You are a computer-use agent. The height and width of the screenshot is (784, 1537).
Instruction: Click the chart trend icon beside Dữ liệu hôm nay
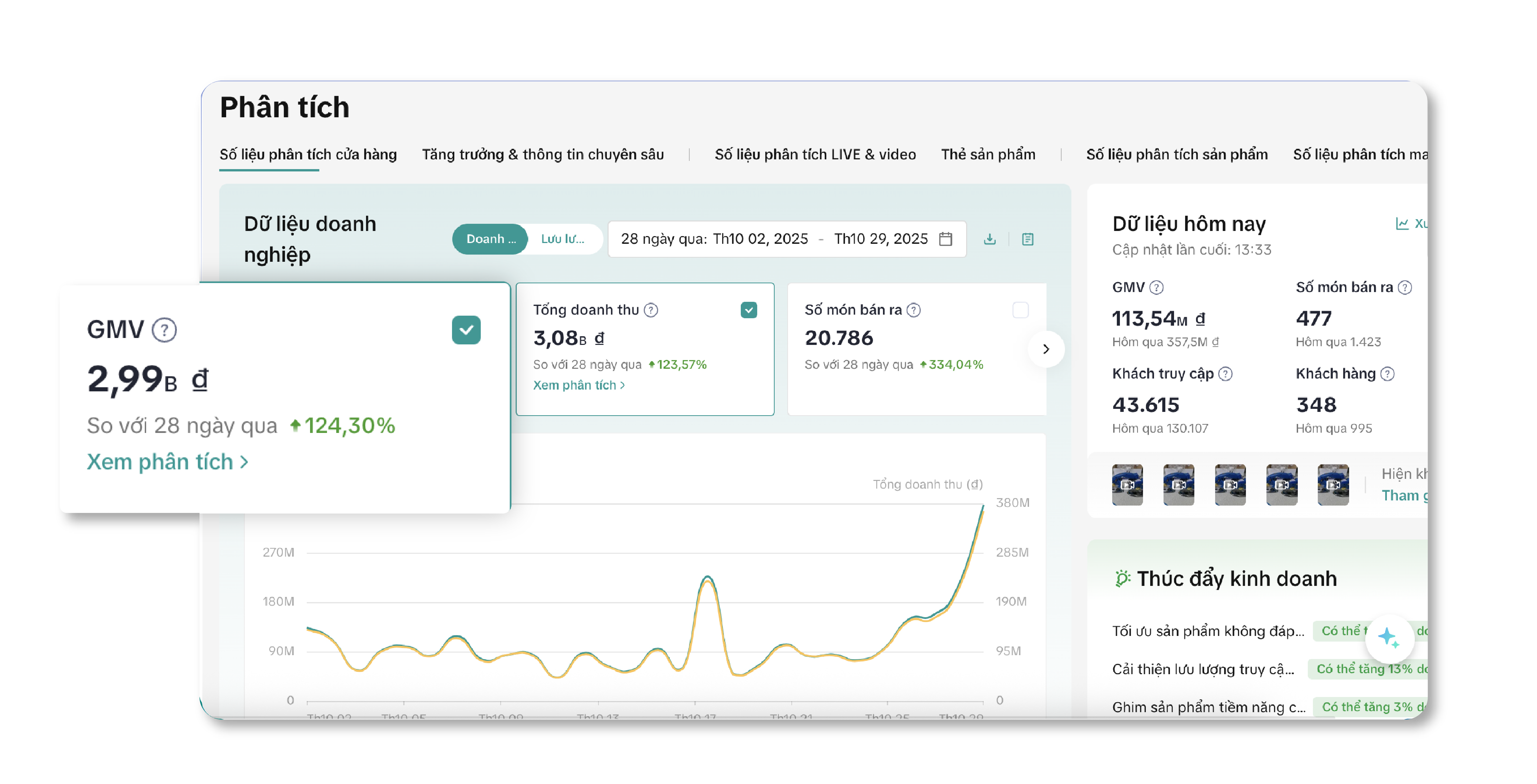pyautogui.click(x=1402, y=224)
